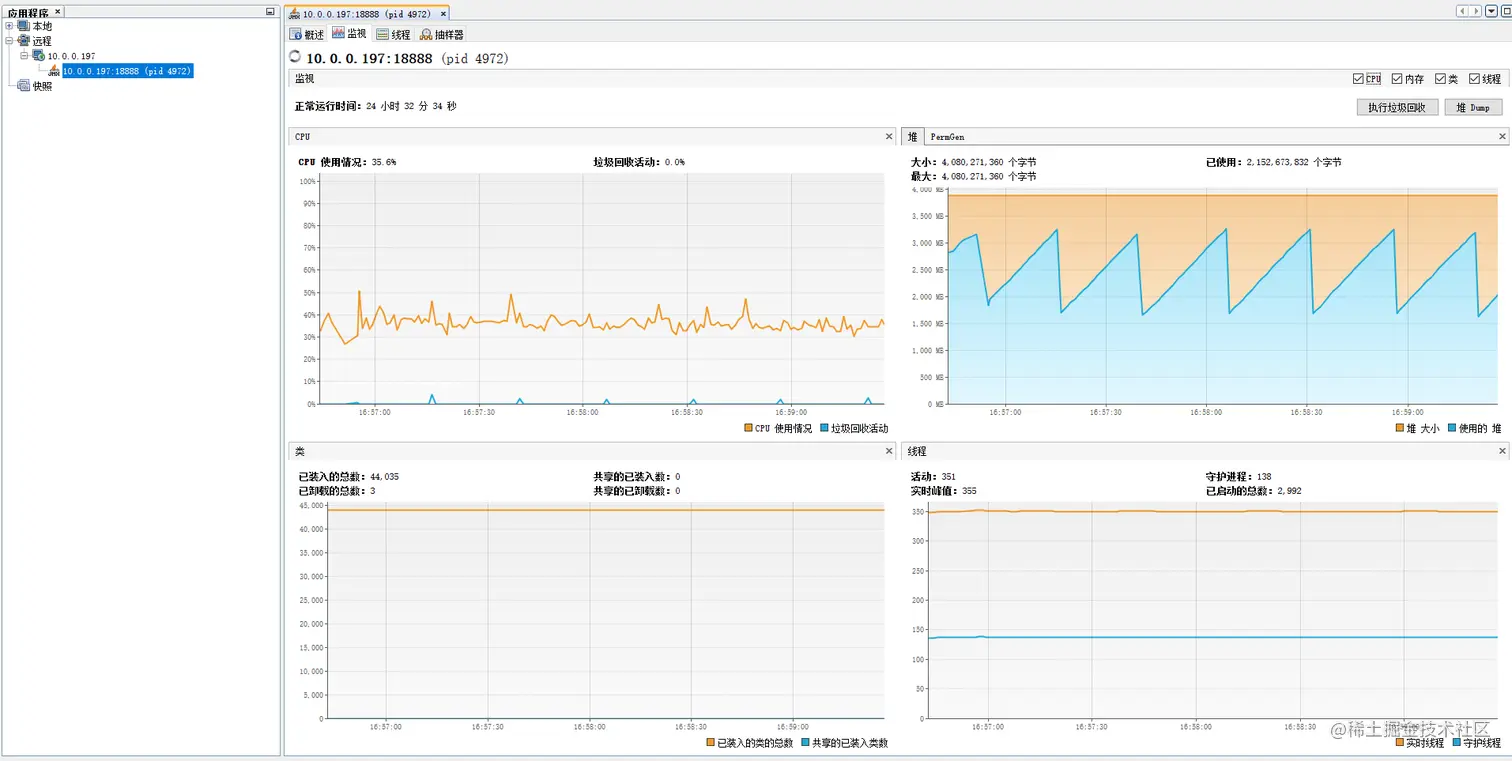Select the 10.0.0.197:18888 (pid 4972) tree node
This screenshot has width=1512, height=761.
point(126,71)
